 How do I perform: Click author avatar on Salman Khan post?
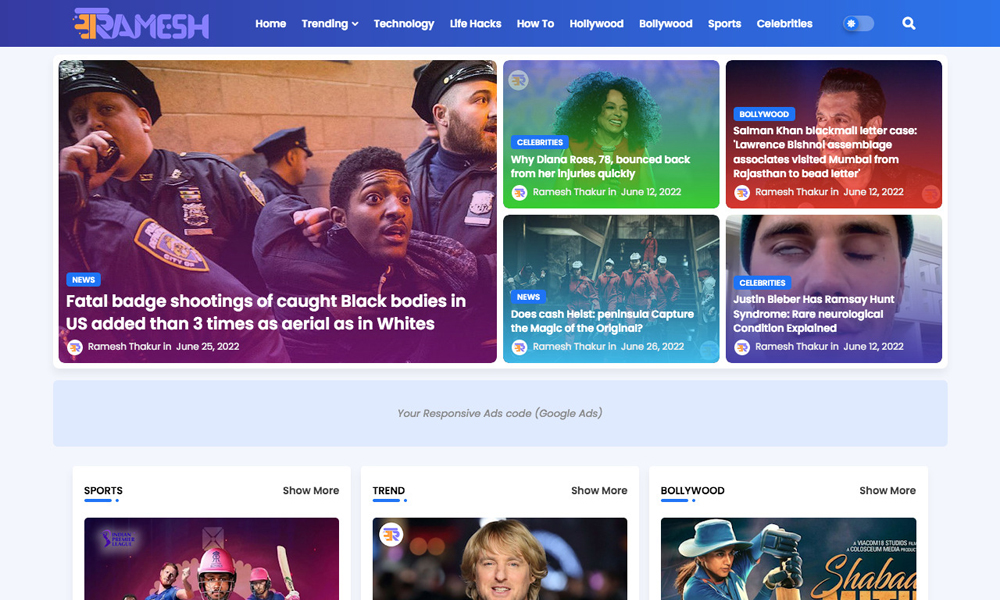(742, 192)
